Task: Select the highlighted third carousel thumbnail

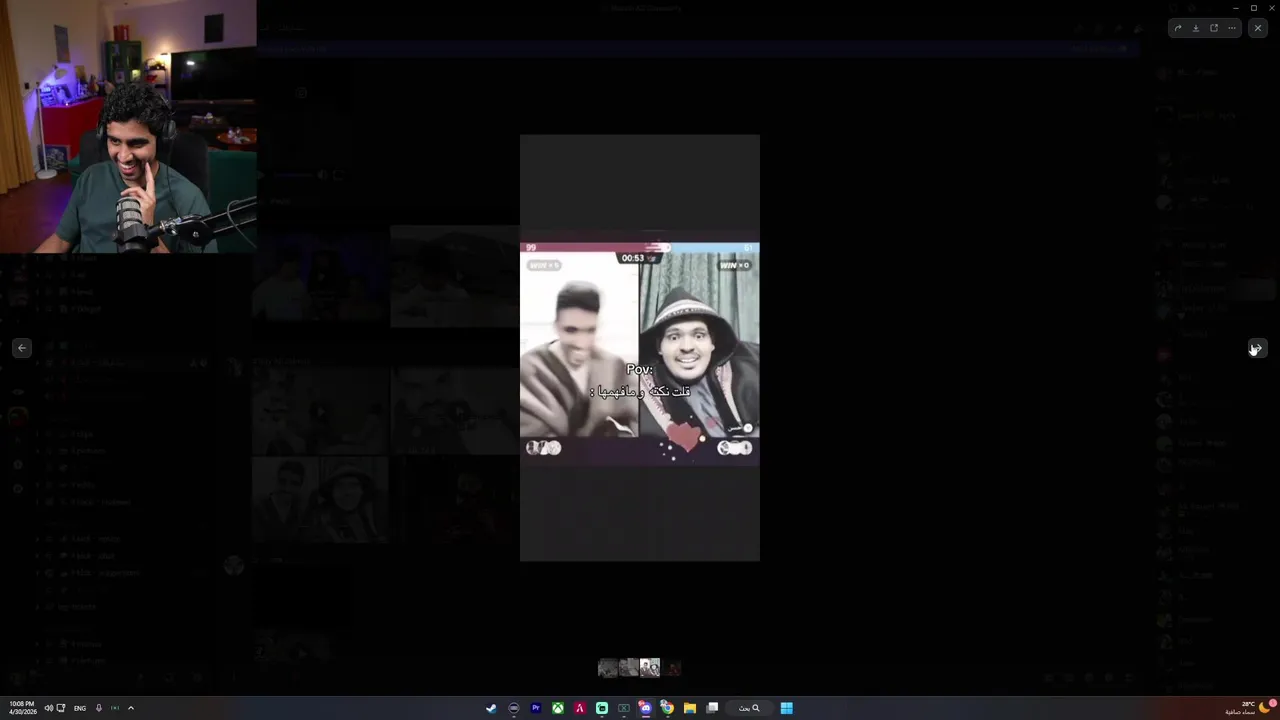Action: tap(650, 667)
